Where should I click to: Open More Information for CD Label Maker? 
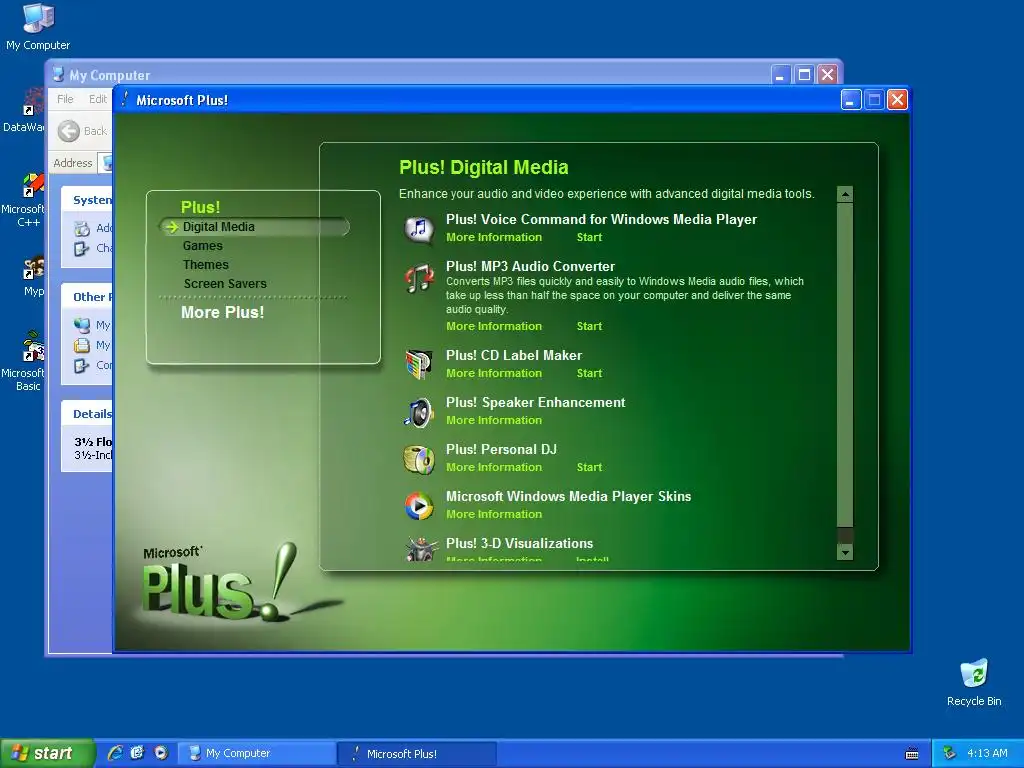(x=494, y=373)
